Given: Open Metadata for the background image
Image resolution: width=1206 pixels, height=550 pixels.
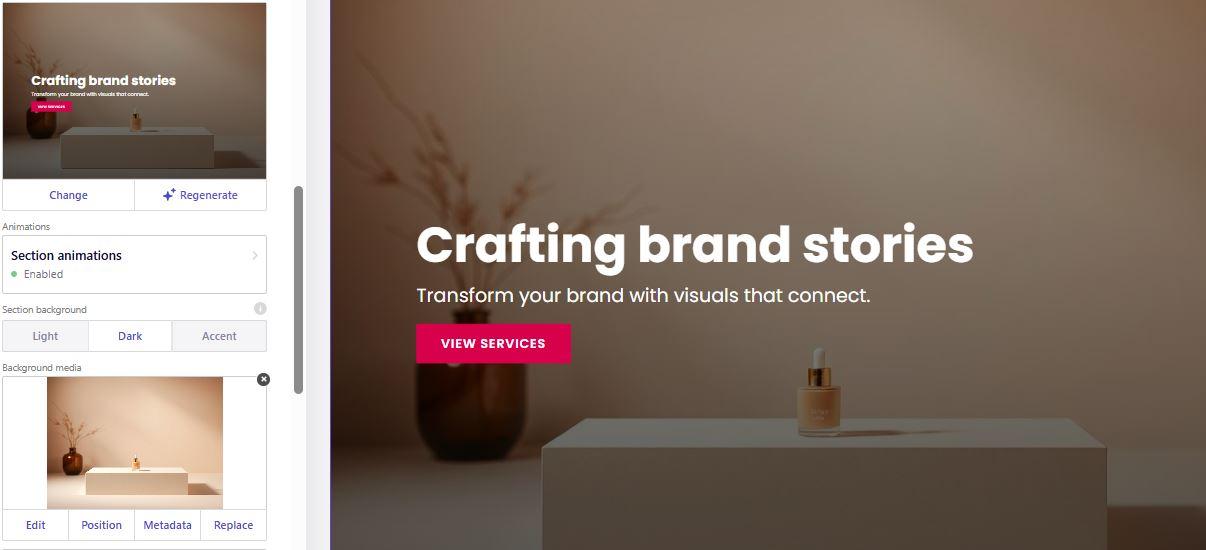Looking at the screenshot, I should (167, 525).
